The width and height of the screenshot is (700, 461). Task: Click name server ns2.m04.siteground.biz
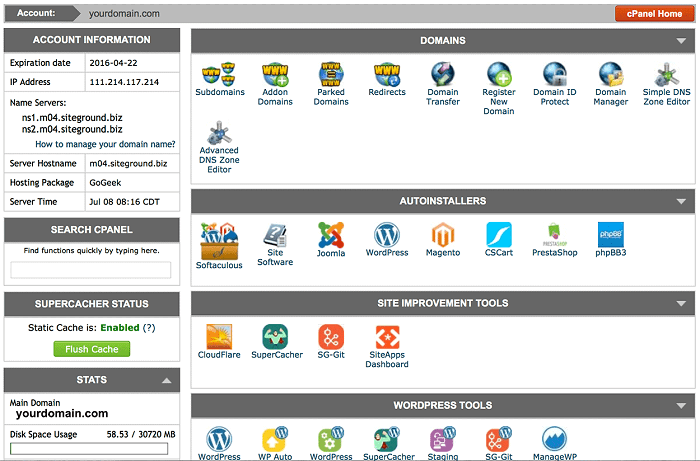click(x=72, y=129)
